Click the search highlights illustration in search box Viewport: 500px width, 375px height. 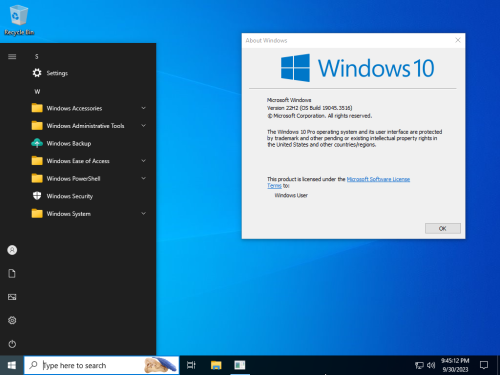(160, 365)
